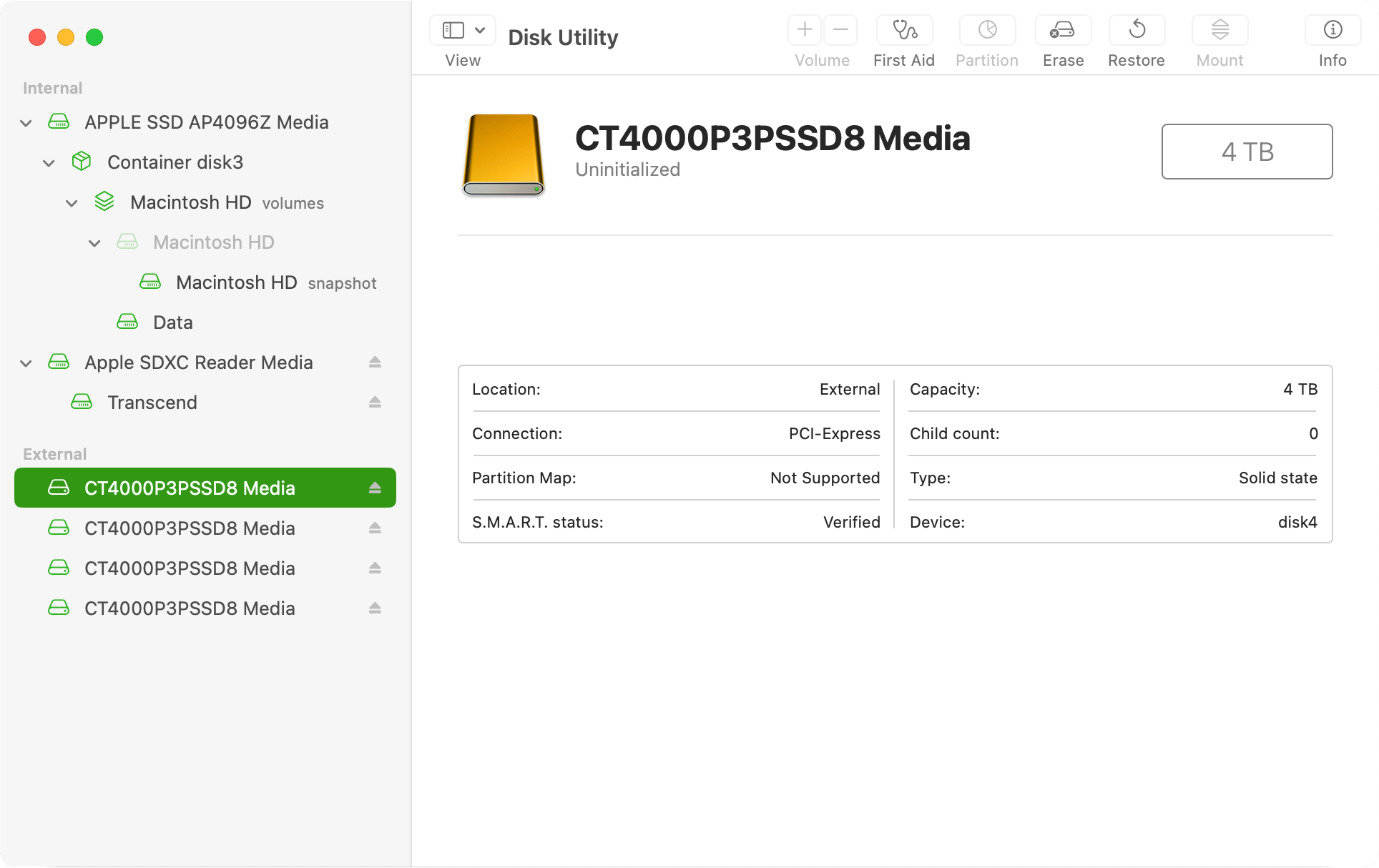Click the Partition Map value Not Supported
1379x868 pixels.
click(825, 478)
